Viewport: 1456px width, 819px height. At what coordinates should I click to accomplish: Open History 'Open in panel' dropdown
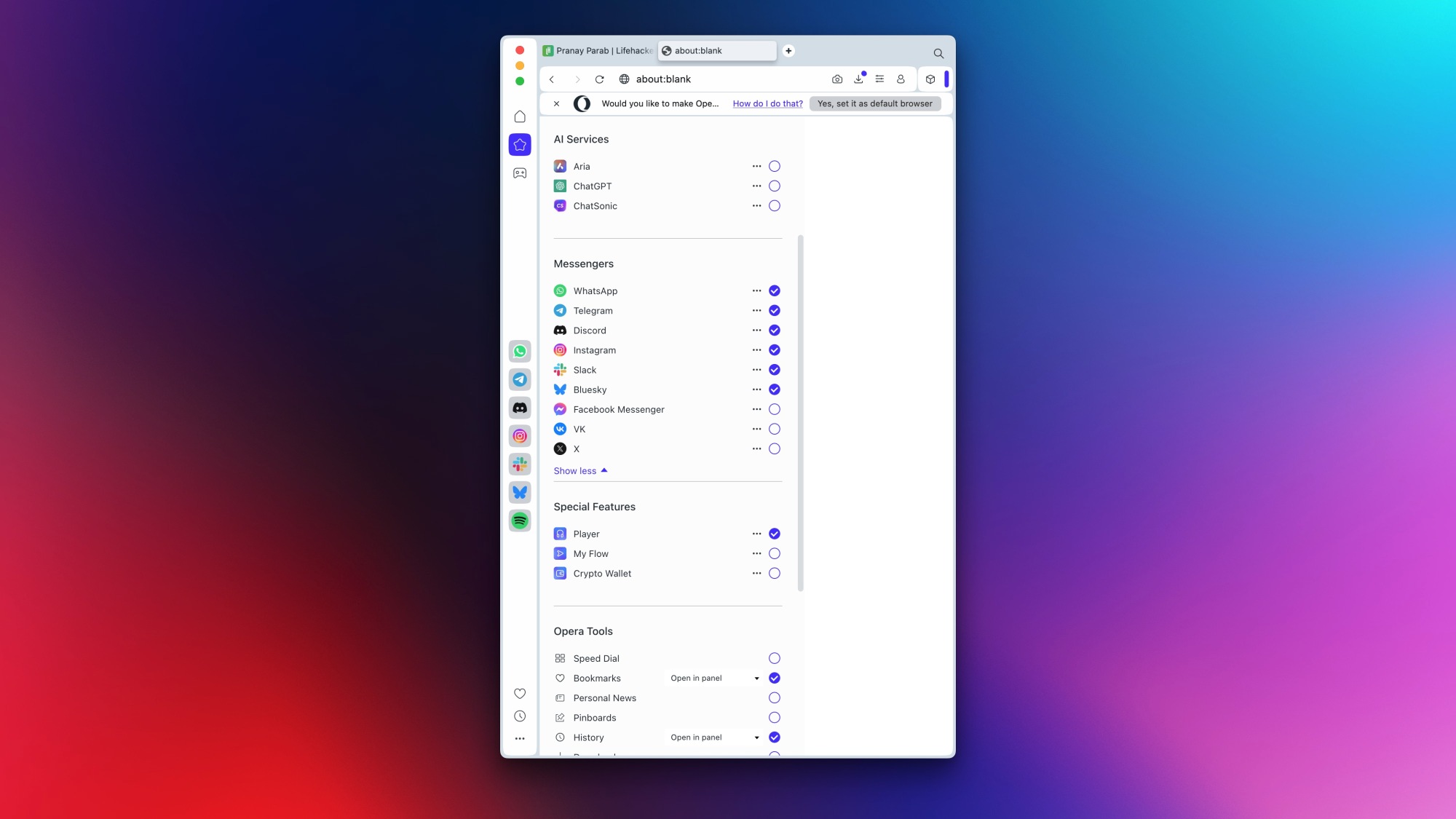click(714, 737)
